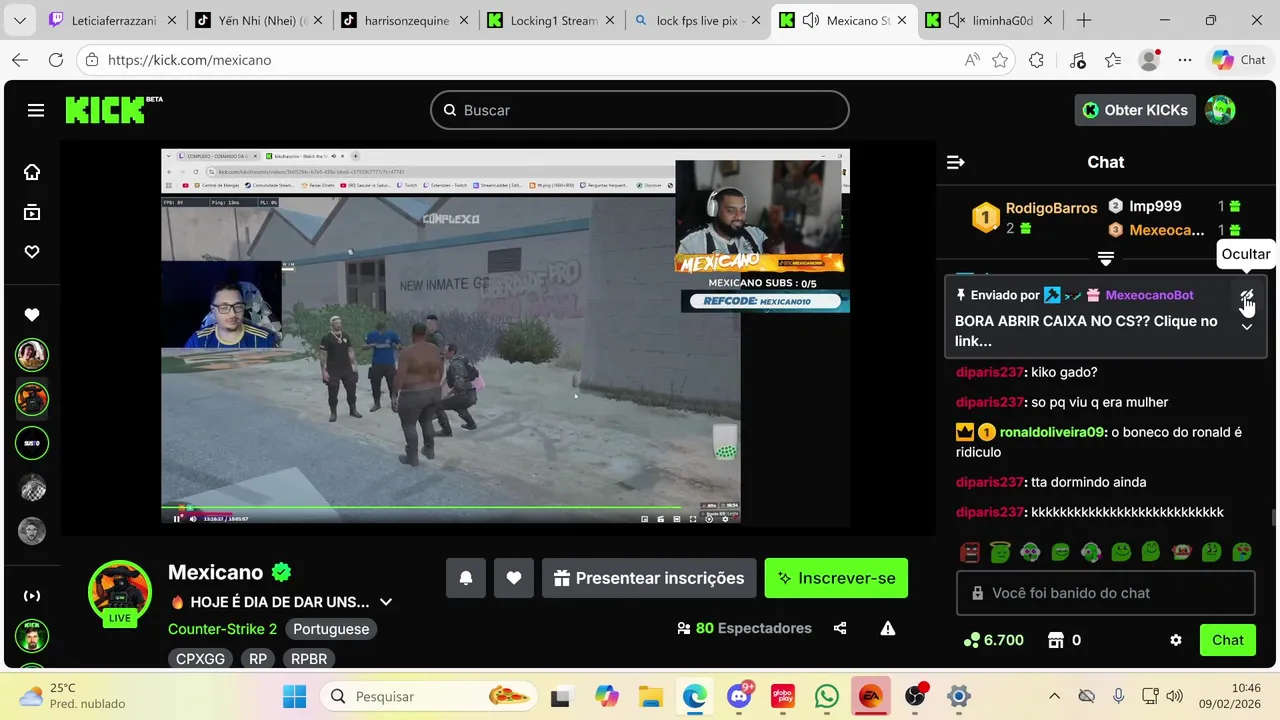The width and height of the screenshot is (1280, 720).
Task: Share the stream via share icon
Action: click(x=840, y=628)
